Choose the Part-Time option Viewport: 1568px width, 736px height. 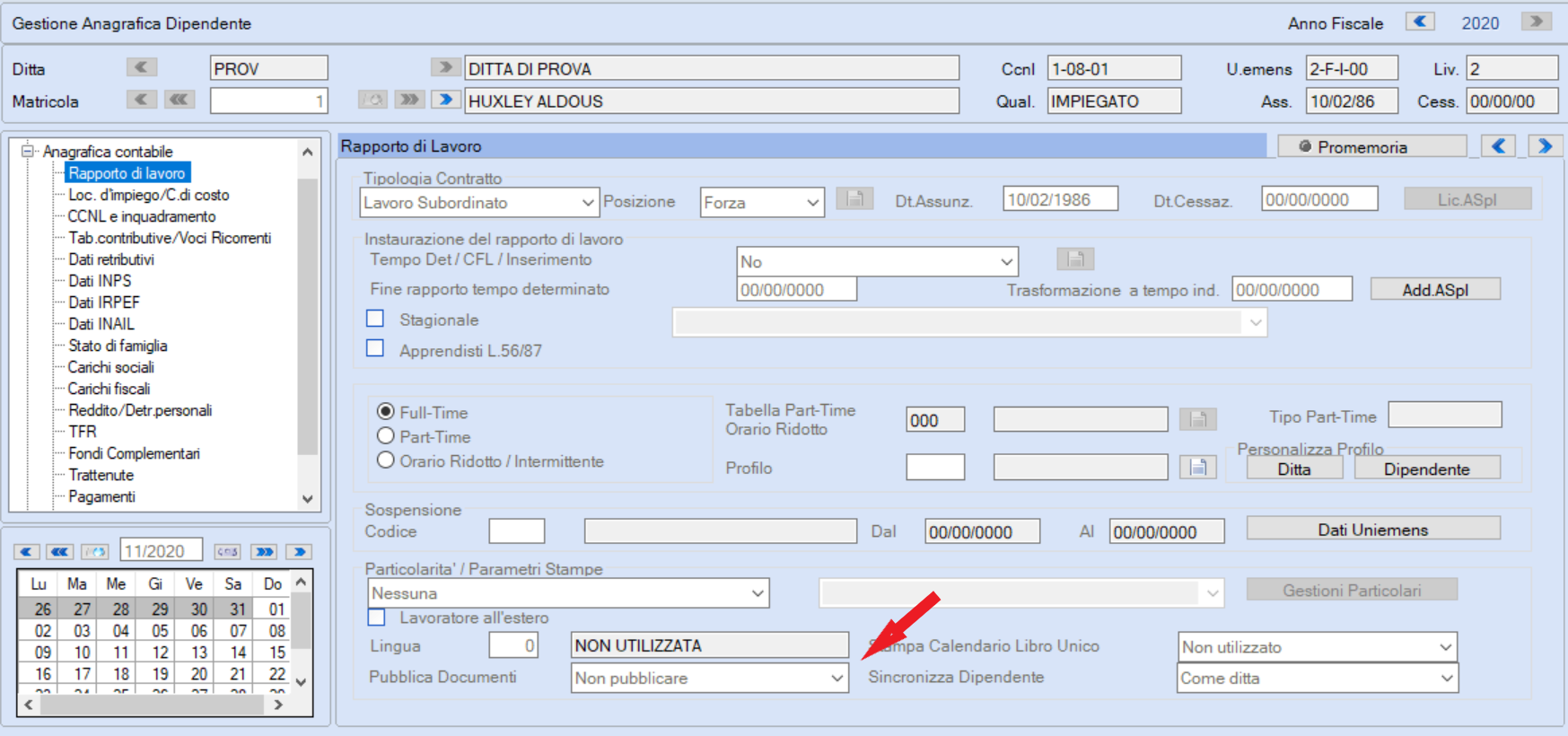pyautogui.click(x=386, y=435)
